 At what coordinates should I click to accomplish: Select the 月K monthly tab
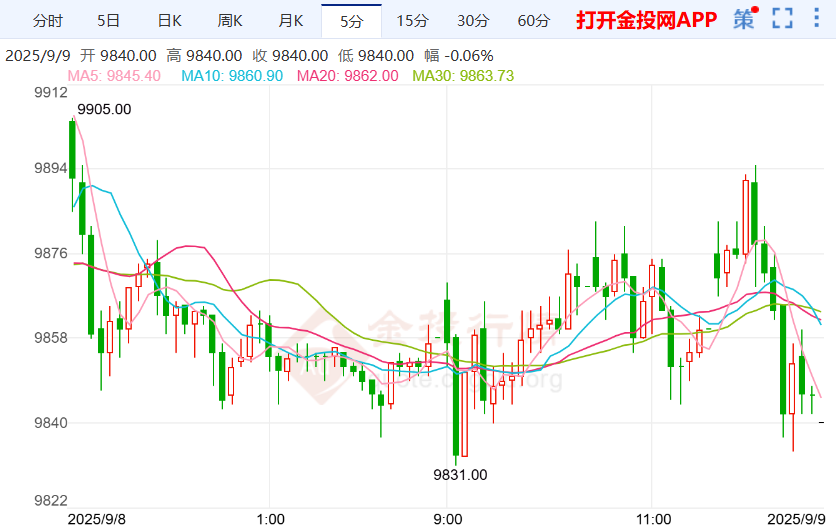[x=290, y=21]
